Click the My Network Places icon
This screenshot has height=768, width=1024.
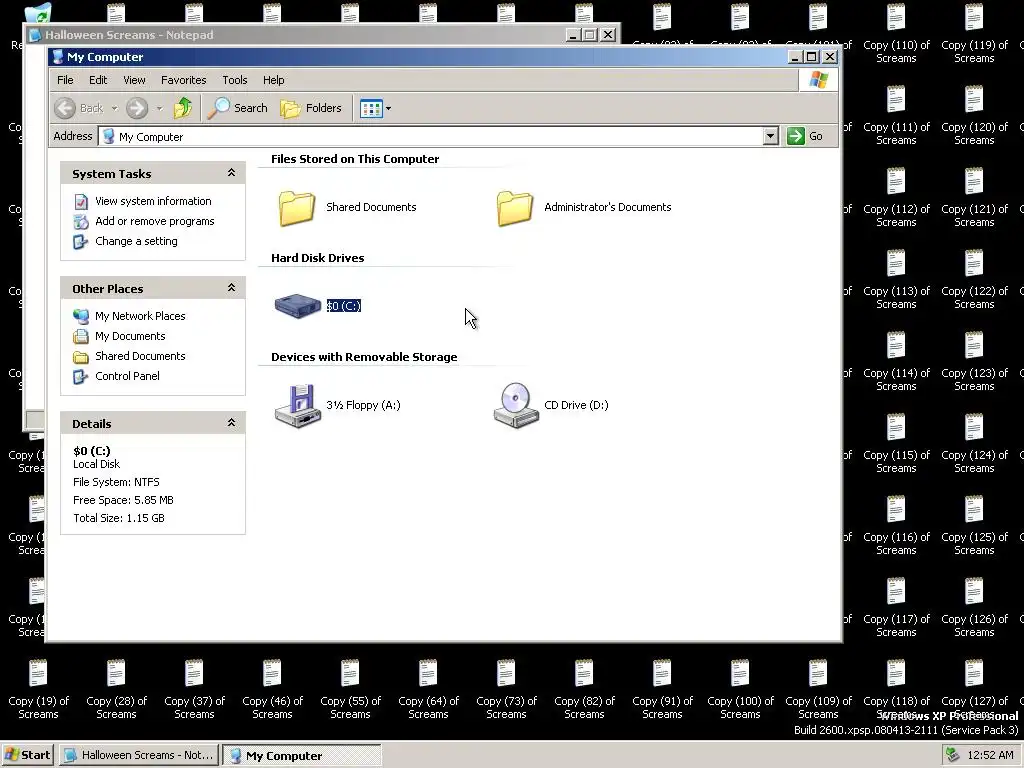81,317
